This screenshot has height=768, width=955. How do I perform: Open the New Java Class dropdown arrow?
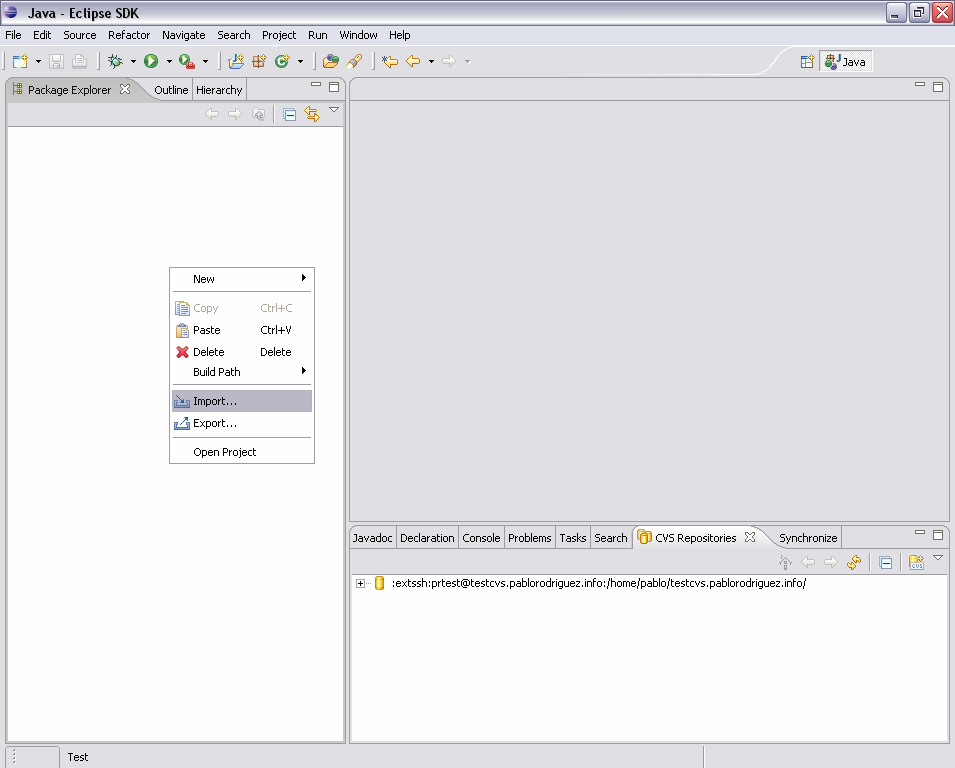300,62
